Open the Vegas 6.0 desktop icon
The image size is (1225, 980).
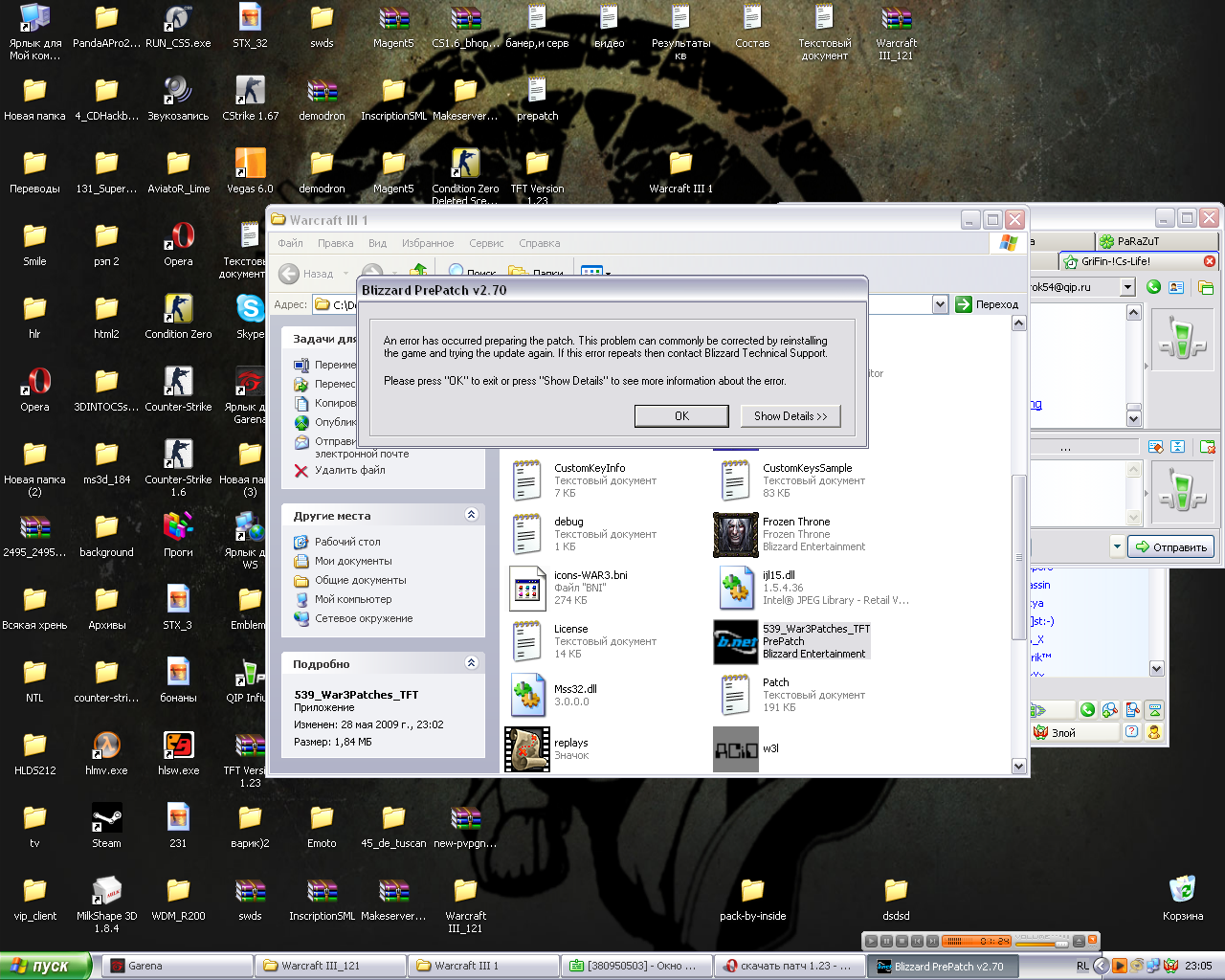250,170
